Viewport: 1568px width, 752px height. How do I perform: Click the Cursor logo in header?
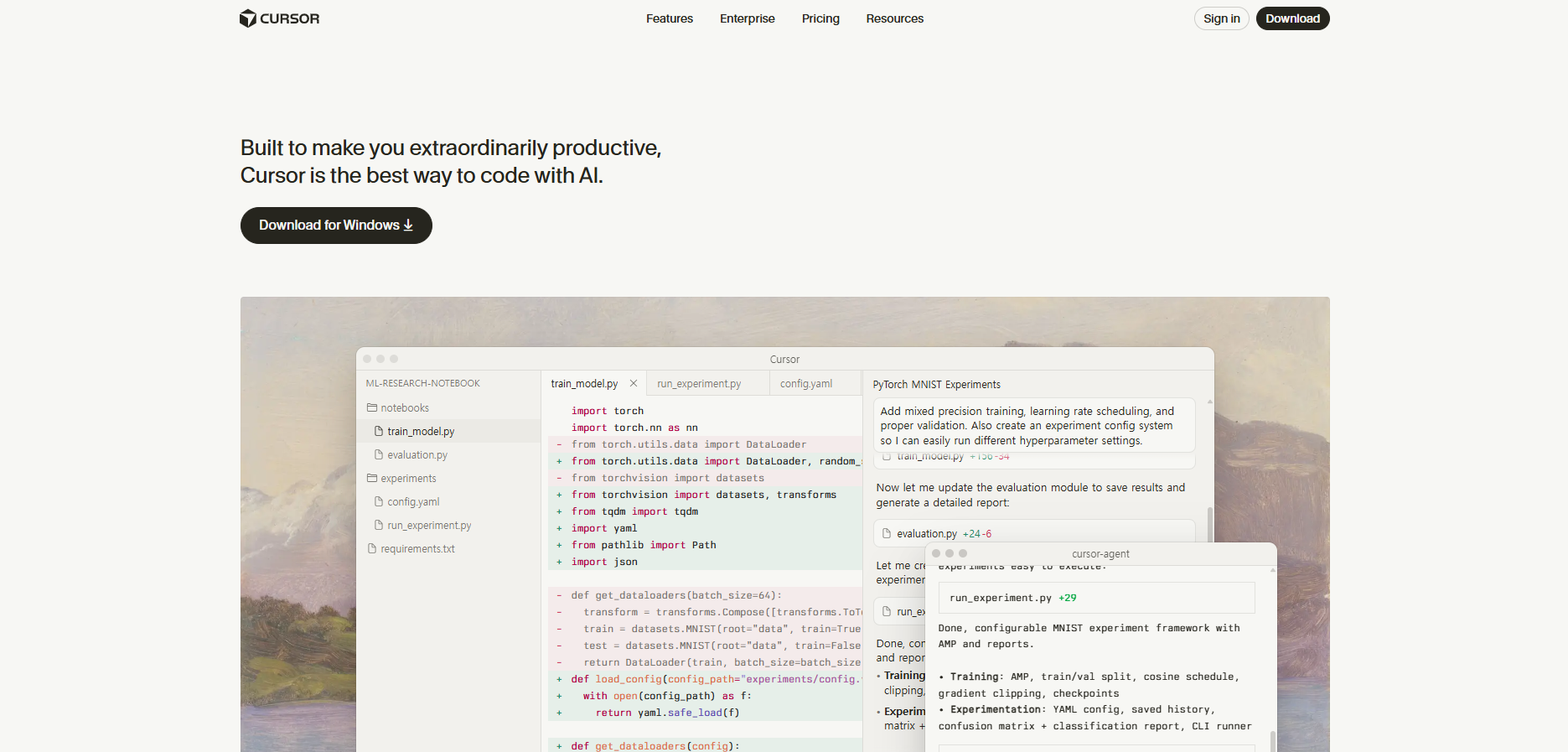(279, 18)
